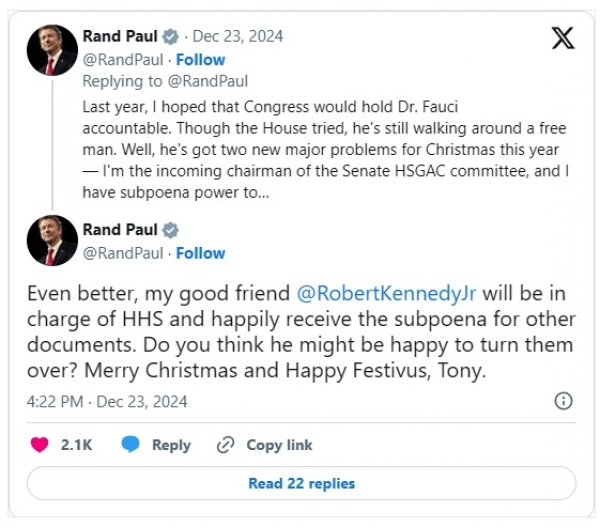Click the 'Copy link' text
Viewport: 600px width, 527px height.
279,445
